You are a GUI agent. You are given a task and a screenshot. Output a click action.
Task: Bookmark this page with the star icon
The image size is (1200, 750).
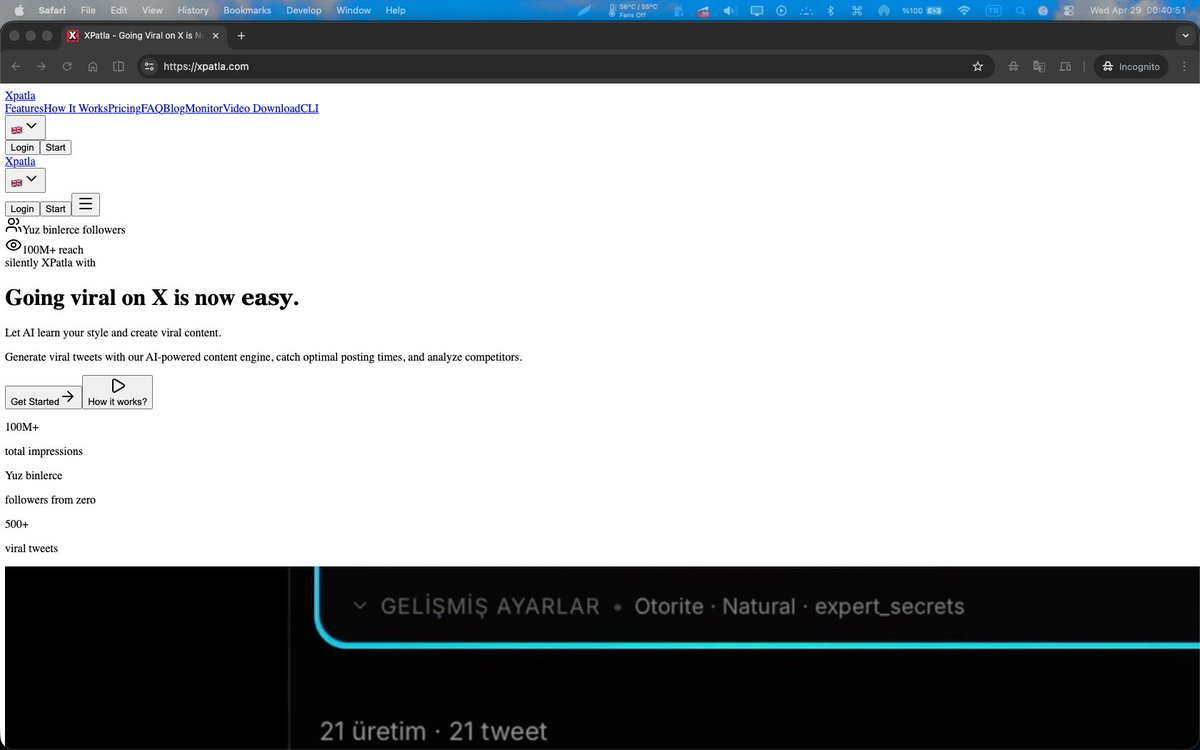[x=978, y=66]
